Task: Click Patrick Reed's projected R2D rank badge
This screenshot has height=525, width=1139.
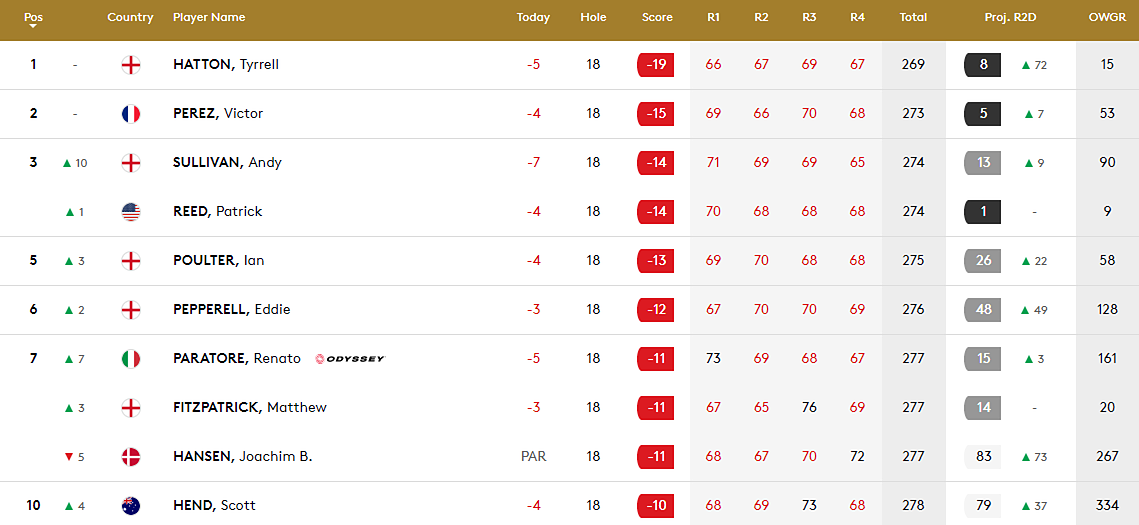Action: coord(983,212)
